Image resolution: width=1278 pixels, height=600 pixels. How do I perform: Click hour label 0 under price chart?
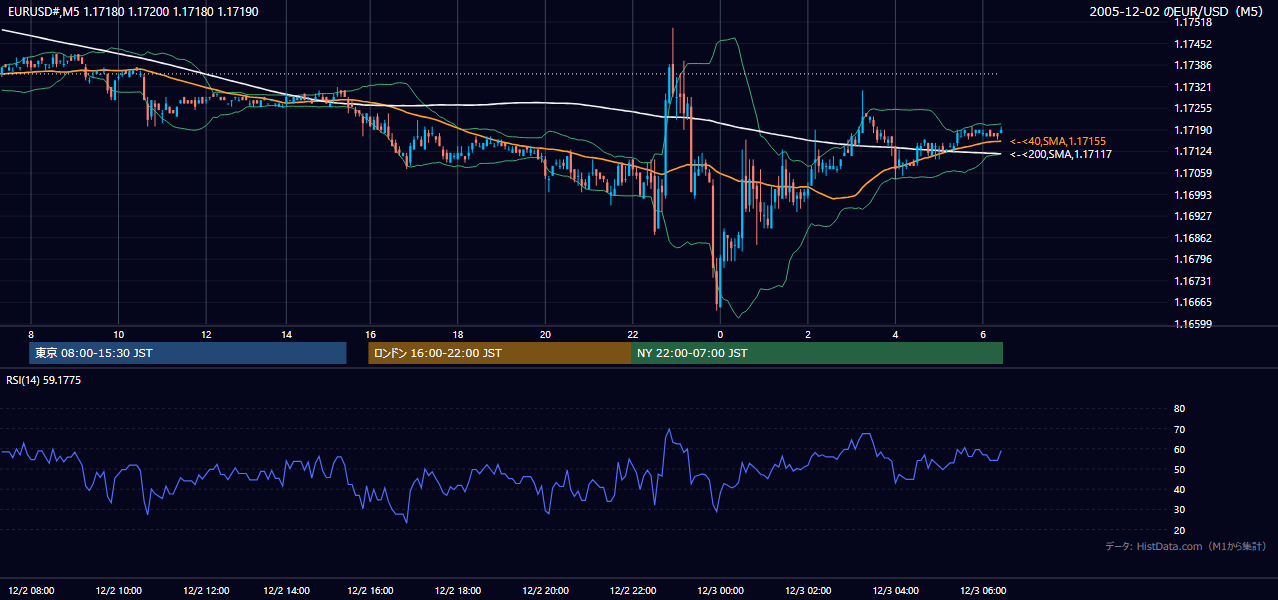[x=720, y=334]
